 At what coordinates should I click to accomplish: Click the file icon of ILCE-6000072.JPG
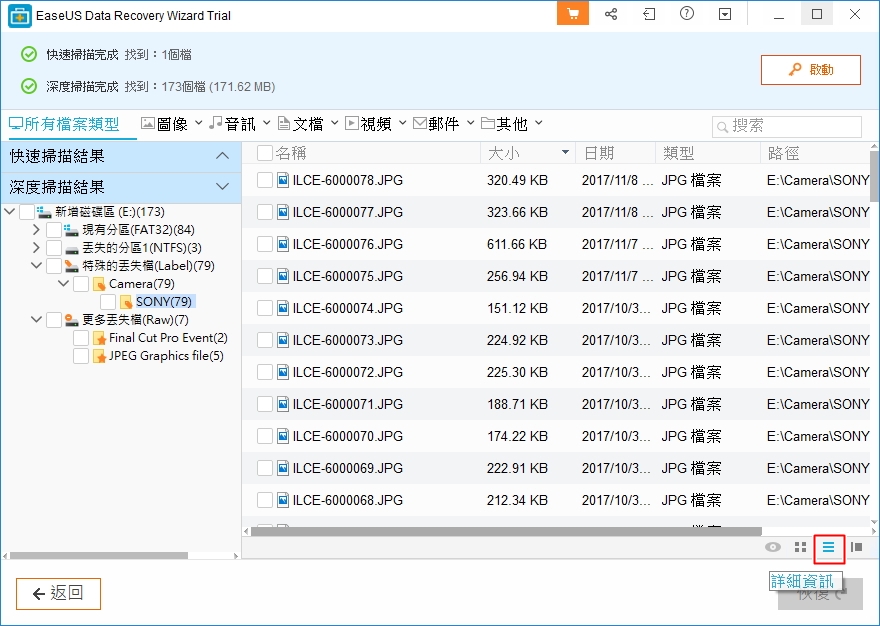click(x=283, y=372)
